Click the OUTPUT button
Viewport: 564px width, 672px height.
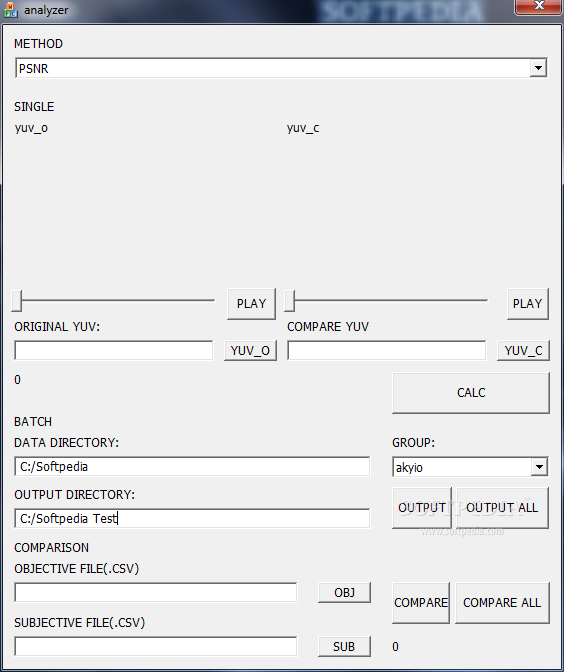[x=422, y=508]
